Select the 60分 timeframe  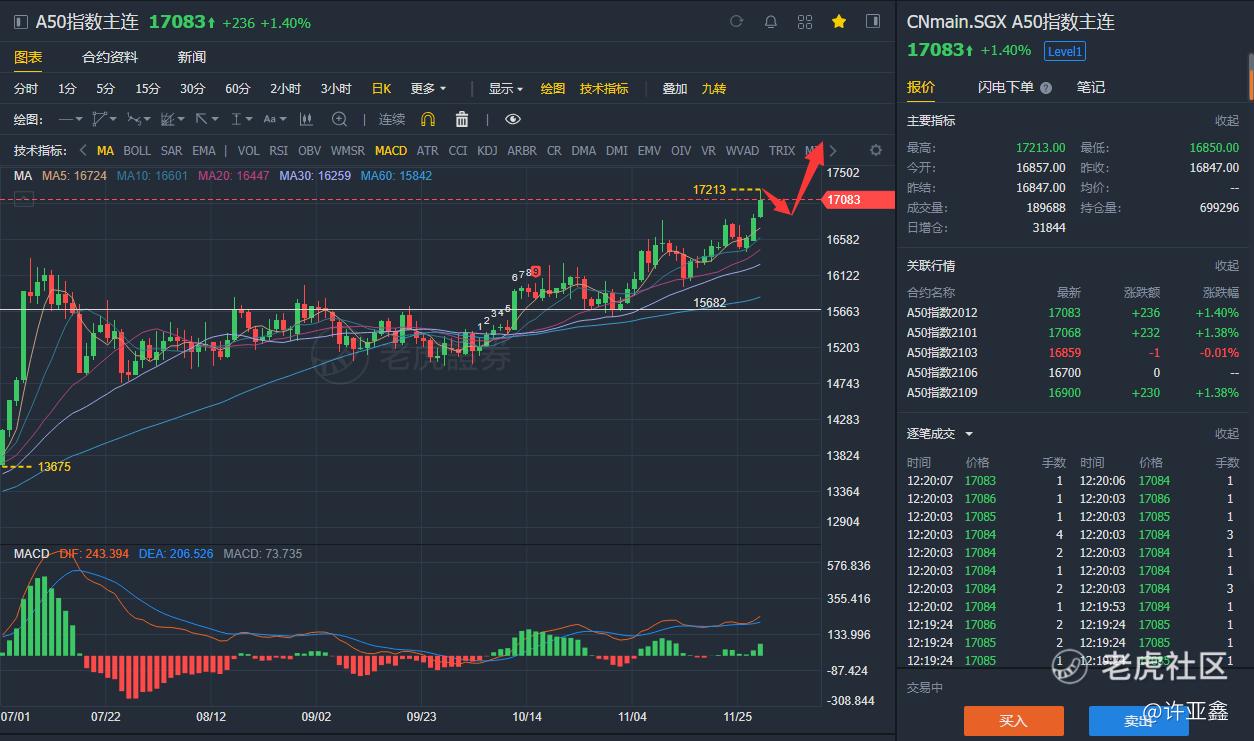(x=237, y=89)
